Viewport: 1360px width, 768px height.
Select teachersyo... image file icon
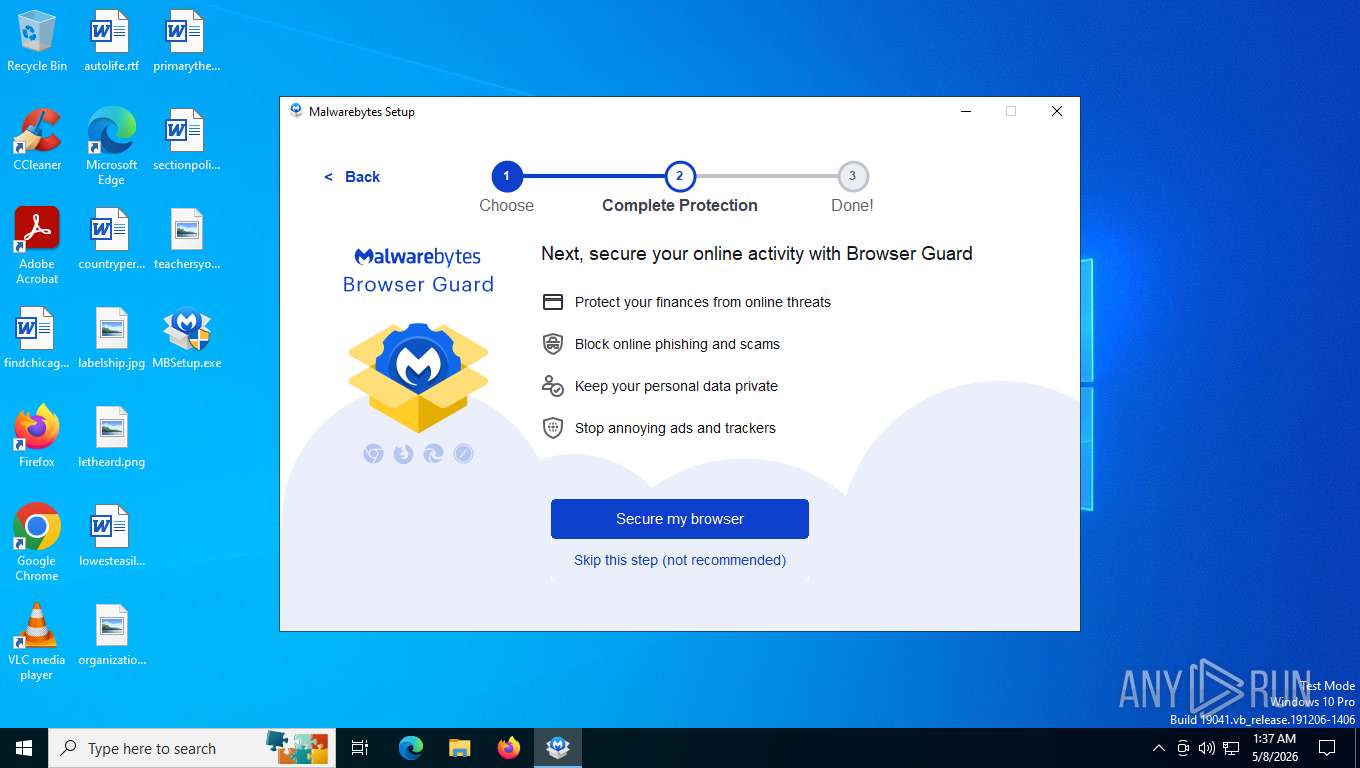[x=186, y=238]
